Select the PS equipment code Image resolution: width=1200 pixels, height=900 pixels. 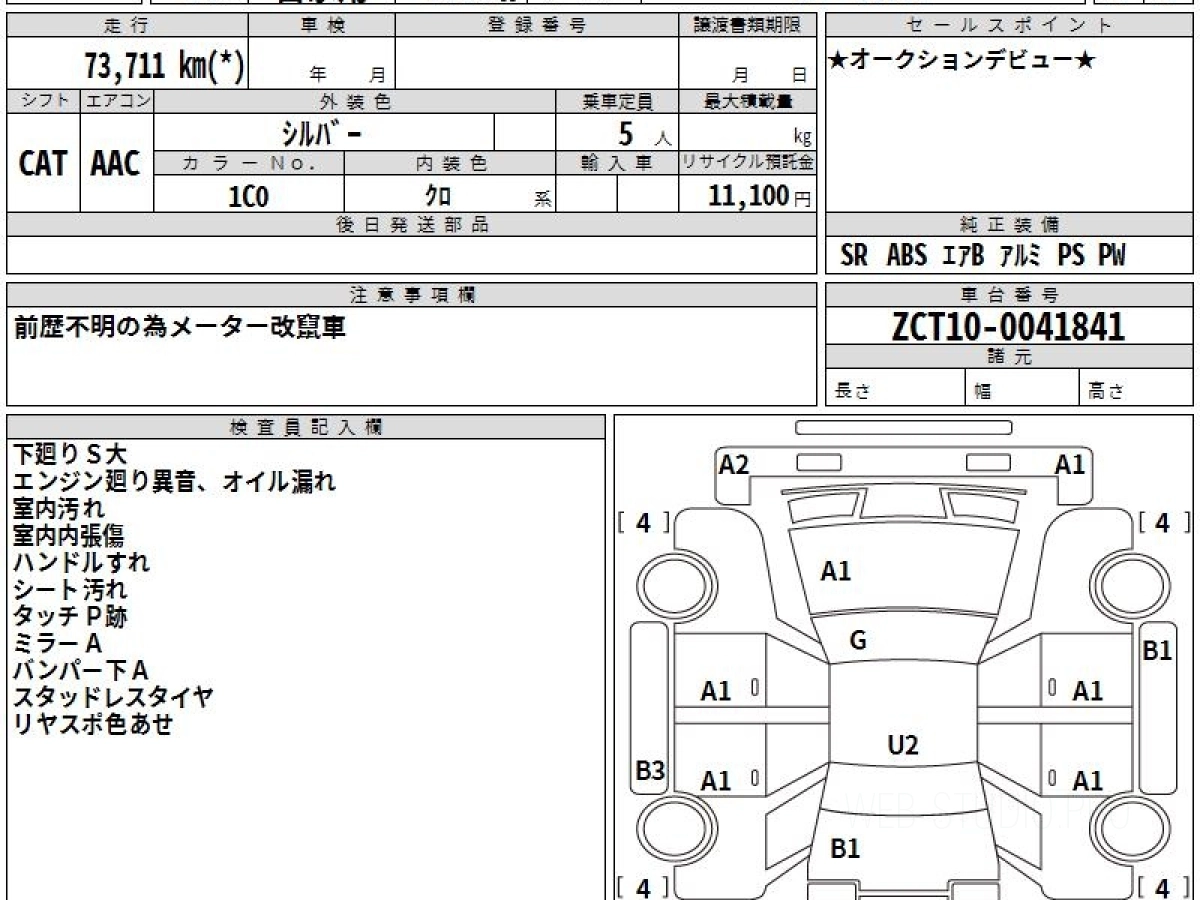[1071, 256]
